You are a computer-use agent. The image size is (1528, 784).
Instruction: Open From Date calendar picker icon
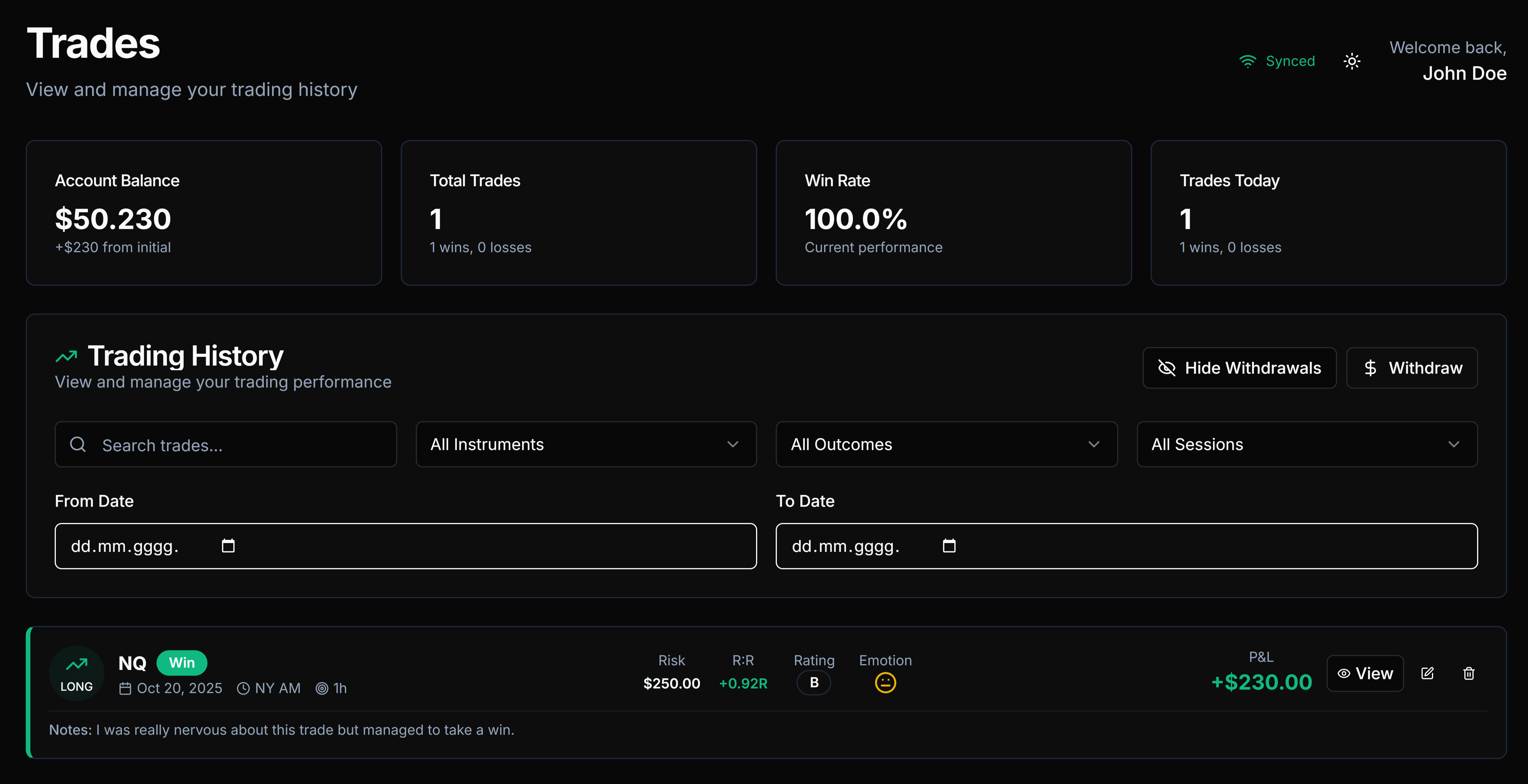(228, 546)
